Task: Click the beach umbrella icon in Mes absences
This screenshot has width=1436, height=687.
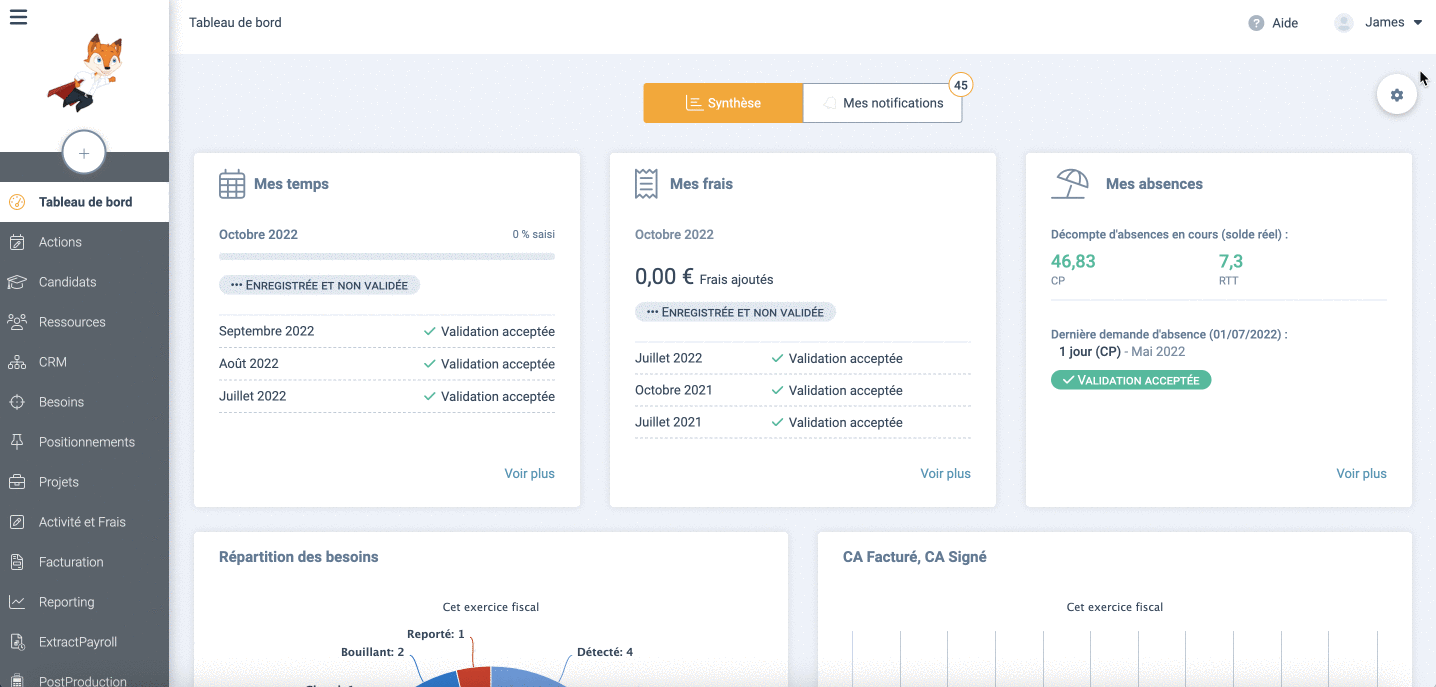Action: click(x=1070, y=184)
